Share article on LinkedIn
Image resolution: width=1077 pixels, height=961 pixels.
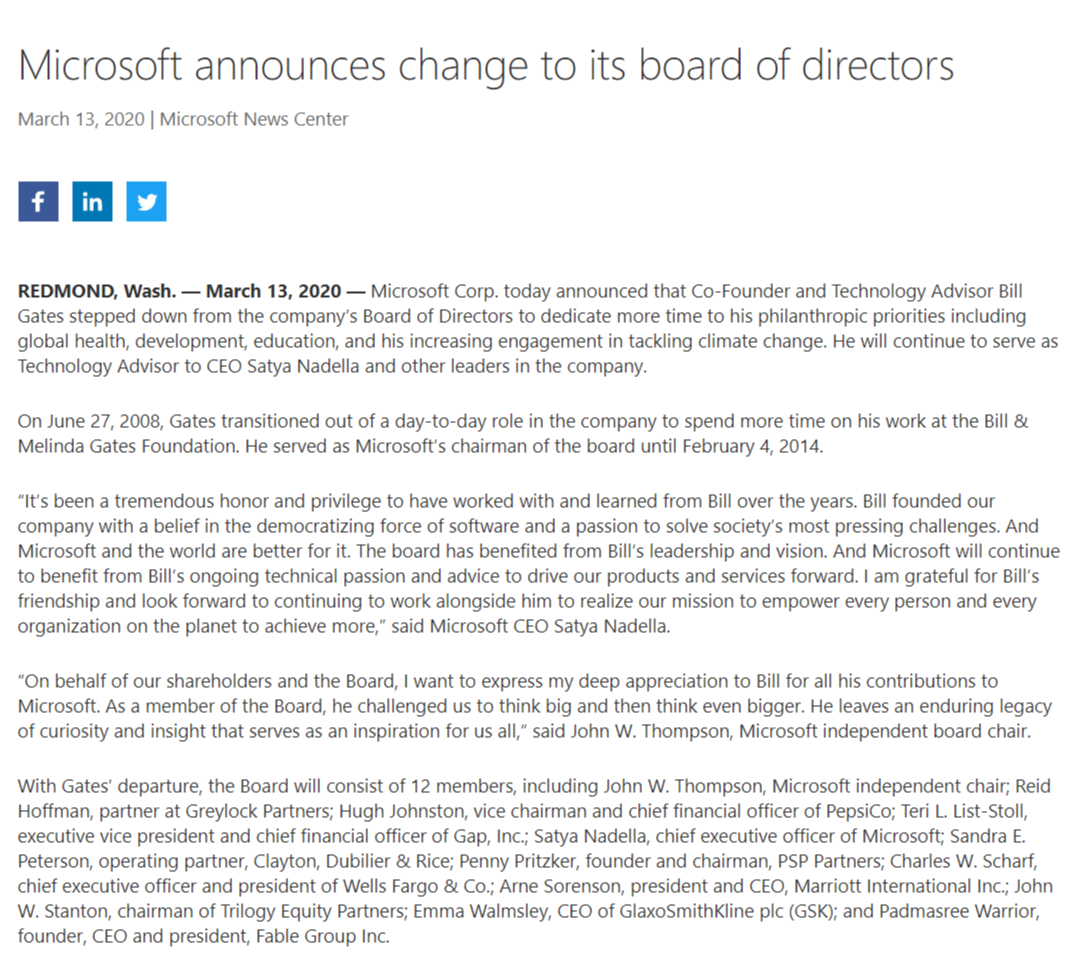(x=92, y=201)
